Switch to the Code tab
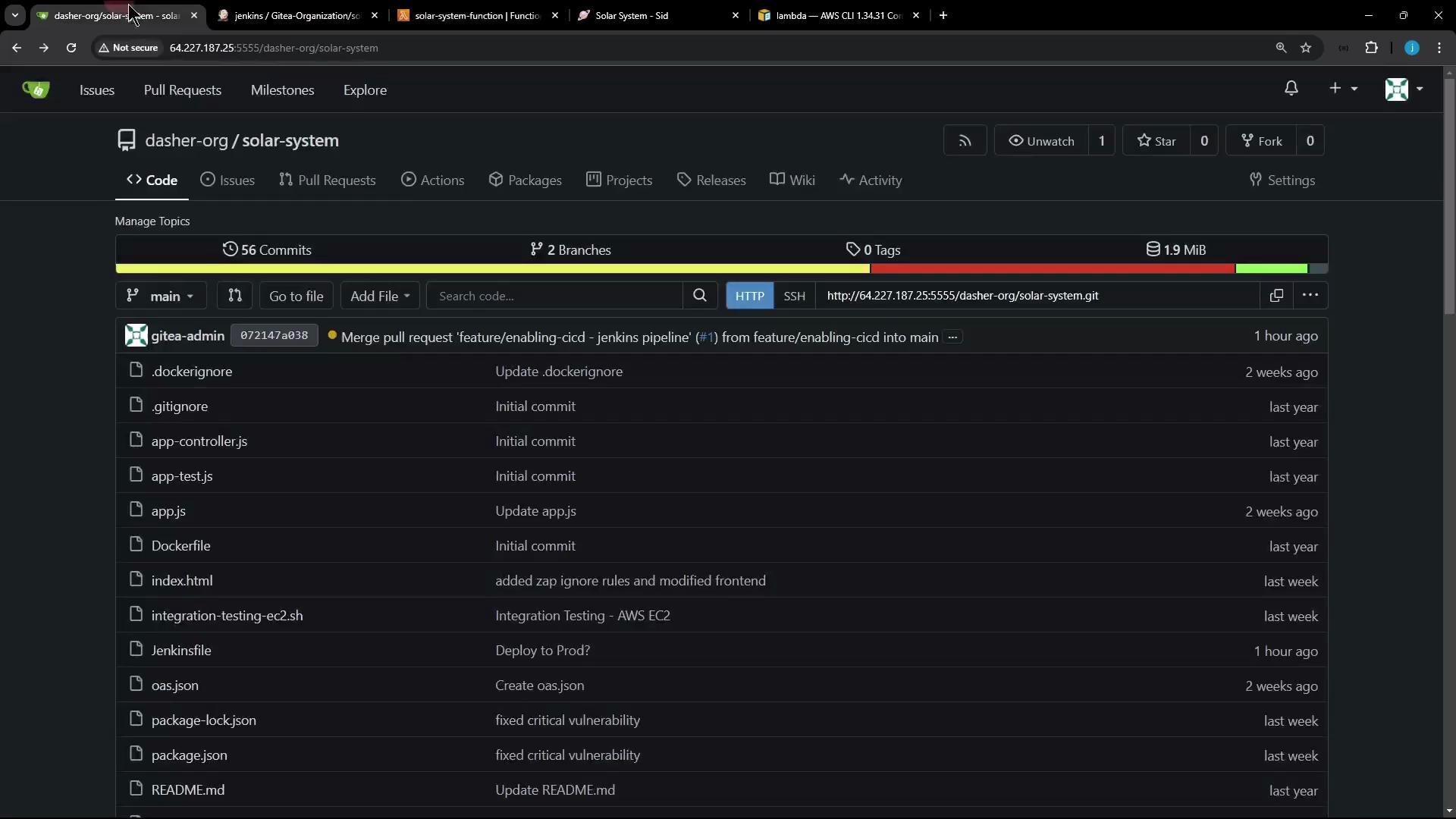 coord(152,180)
